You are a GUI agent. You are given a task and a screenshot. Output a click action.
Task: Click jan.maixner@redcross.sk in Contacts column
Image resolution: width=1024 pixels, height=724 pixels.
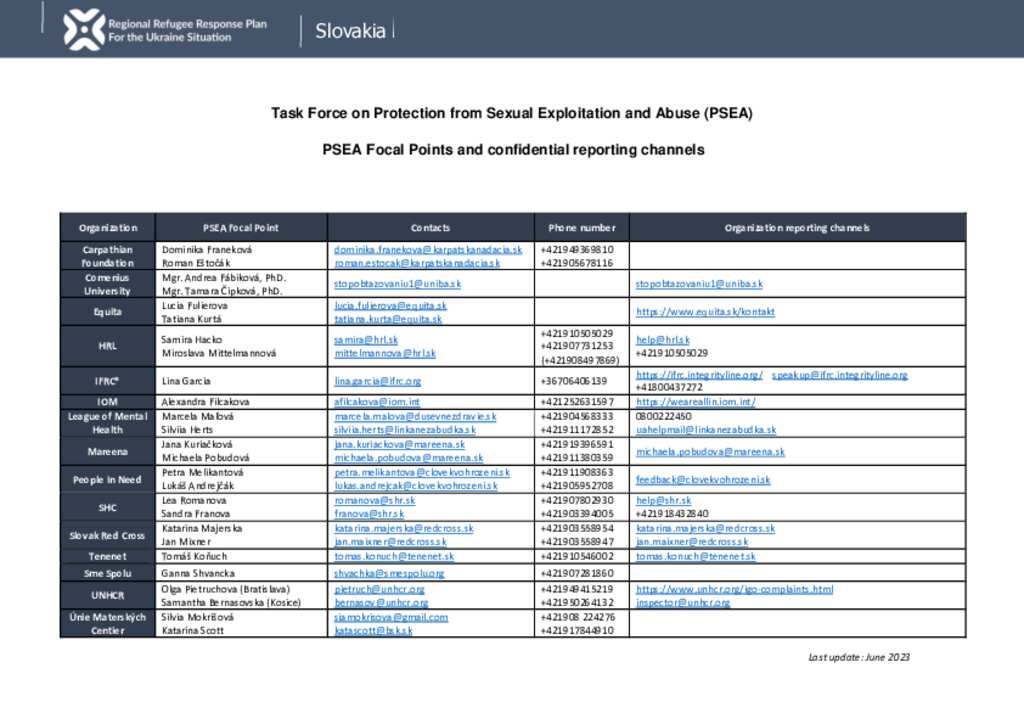pos(391,543)
